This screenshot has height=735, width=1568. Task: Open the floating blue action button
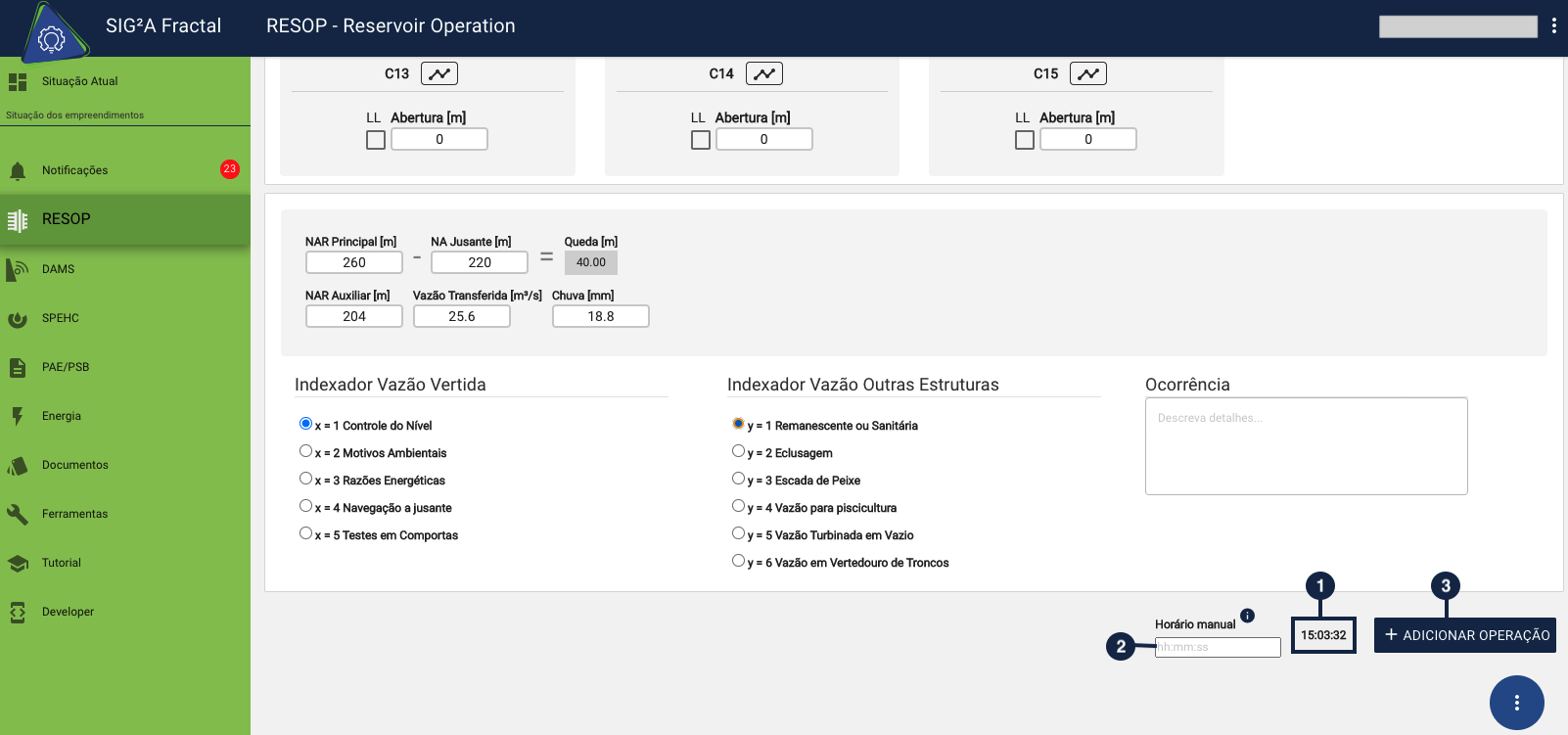pos(1517,703)
